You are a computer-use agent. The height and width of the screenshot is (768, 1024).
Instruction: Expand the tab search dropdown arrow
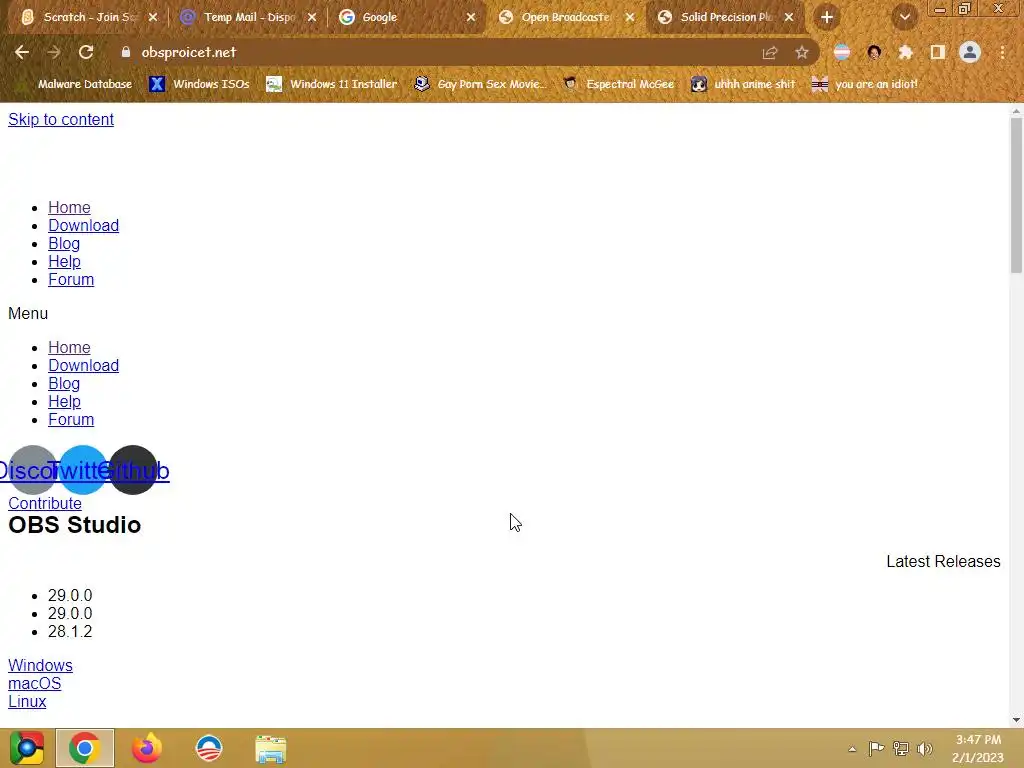tap(904, 17)
